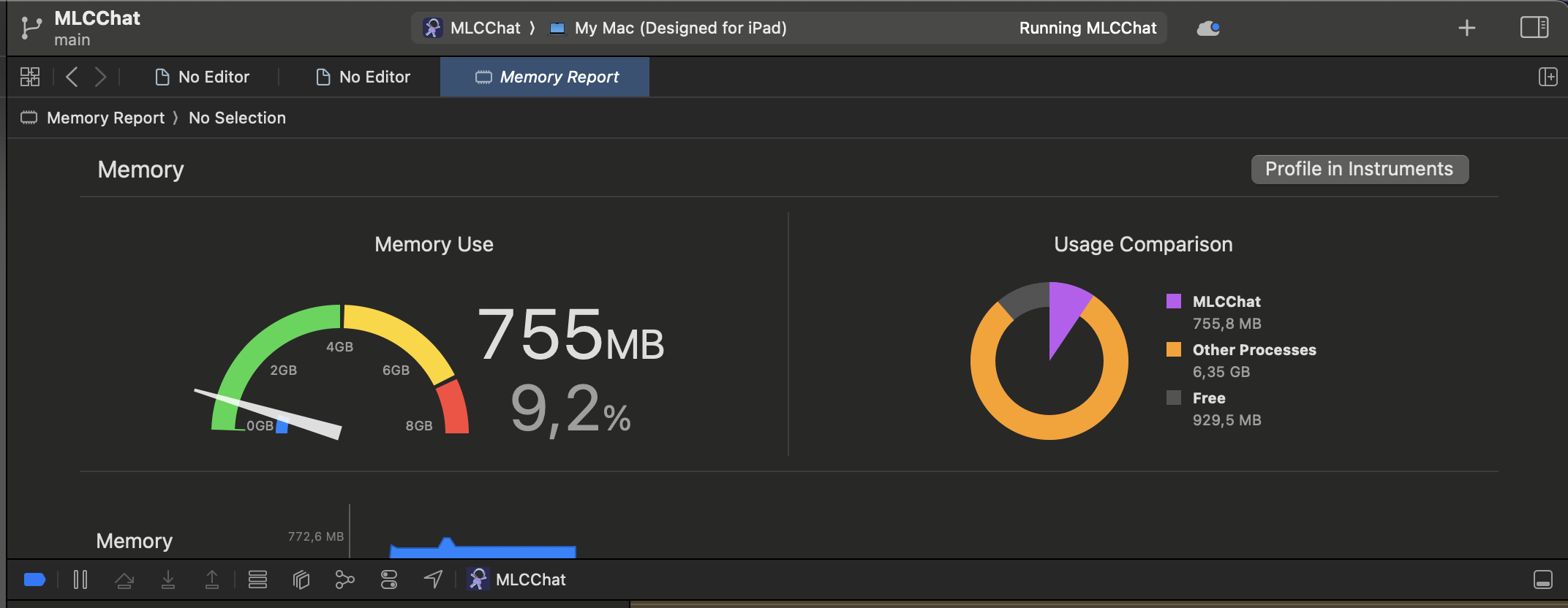The width and height of the screenshot is (1568, 608).
Task: Go forward using the right chevron
Action: click(x=101, y=77)
